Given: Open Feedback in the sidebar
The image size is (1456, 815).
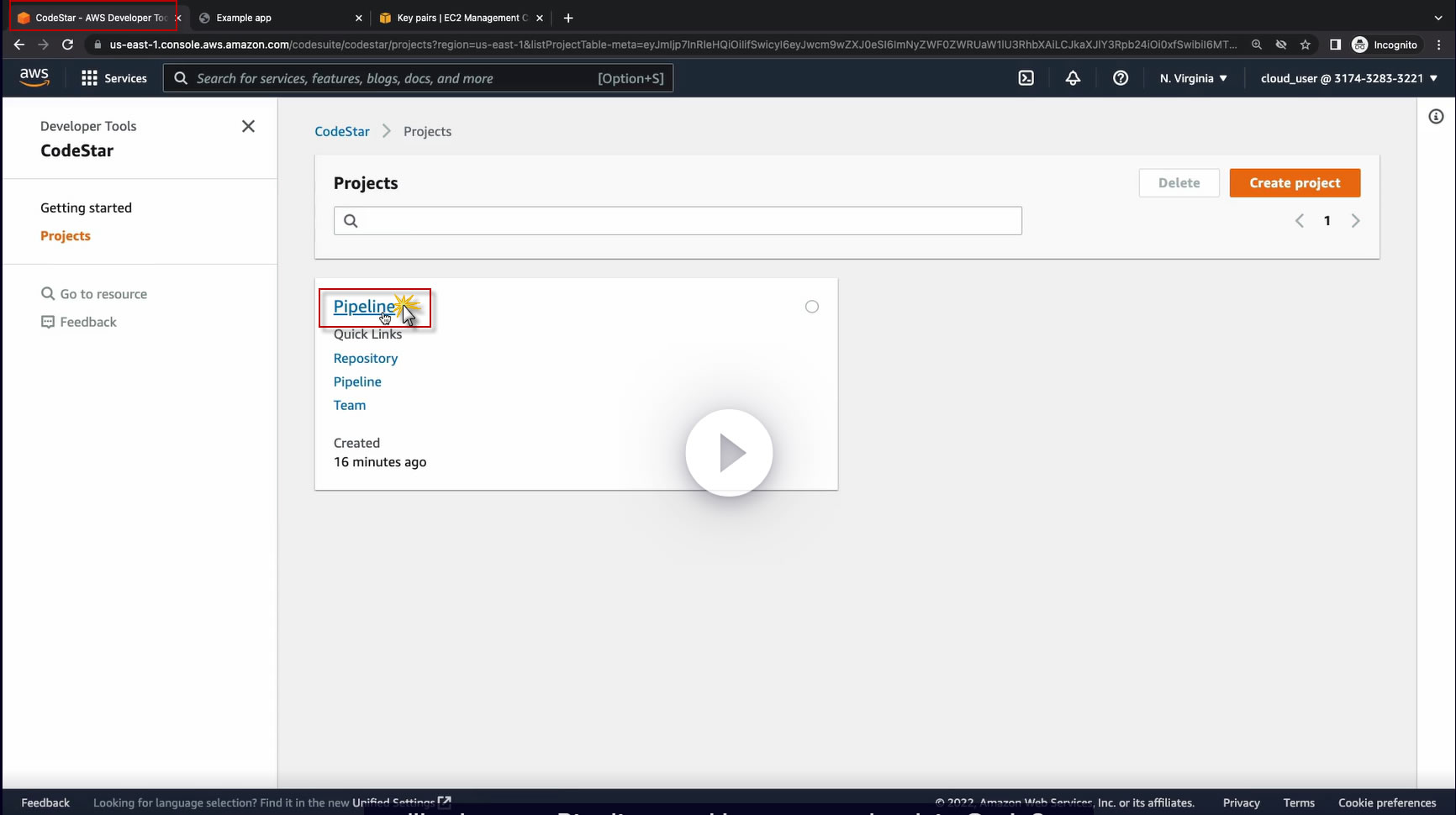Looking at the screenshot, I should click(79, 322).
